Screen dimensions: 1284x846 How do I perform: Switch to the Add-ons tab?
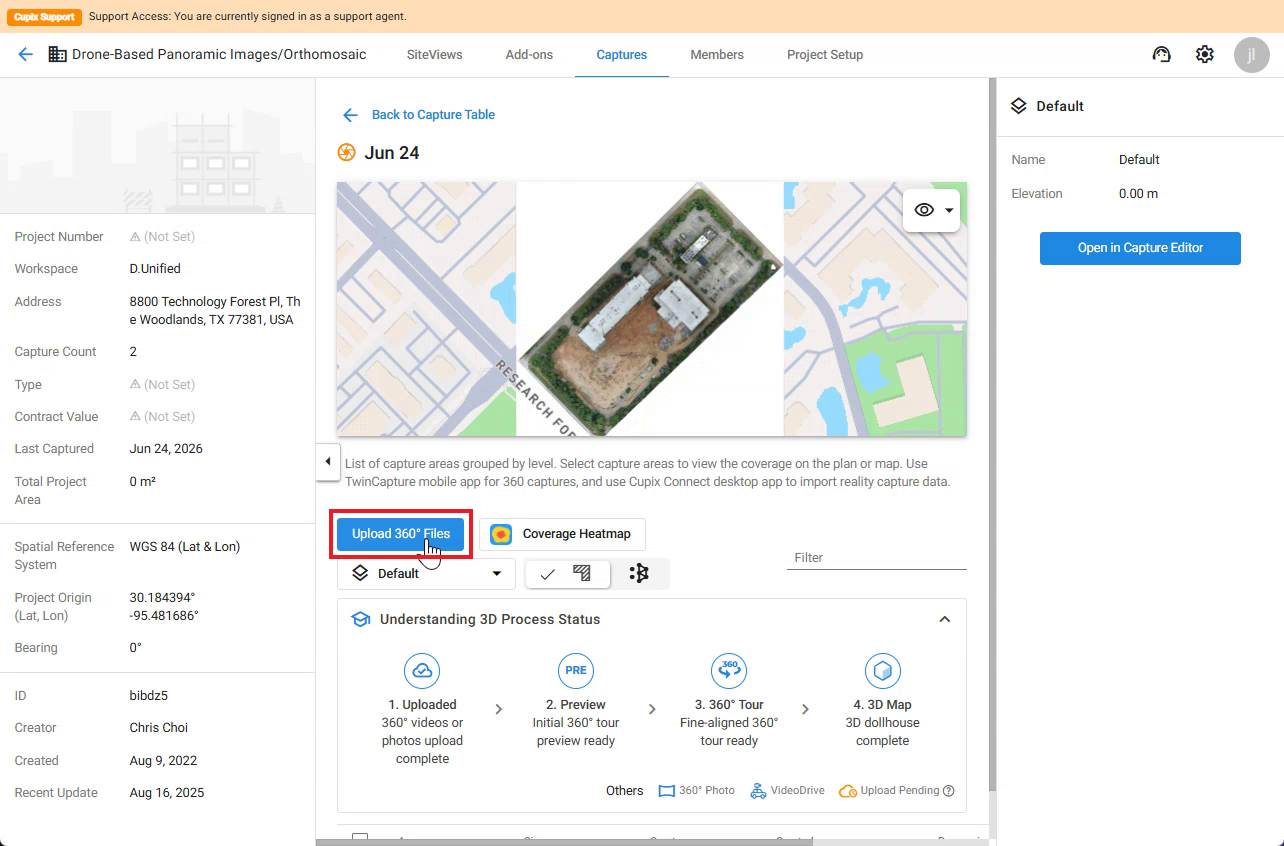click(529, 55)
